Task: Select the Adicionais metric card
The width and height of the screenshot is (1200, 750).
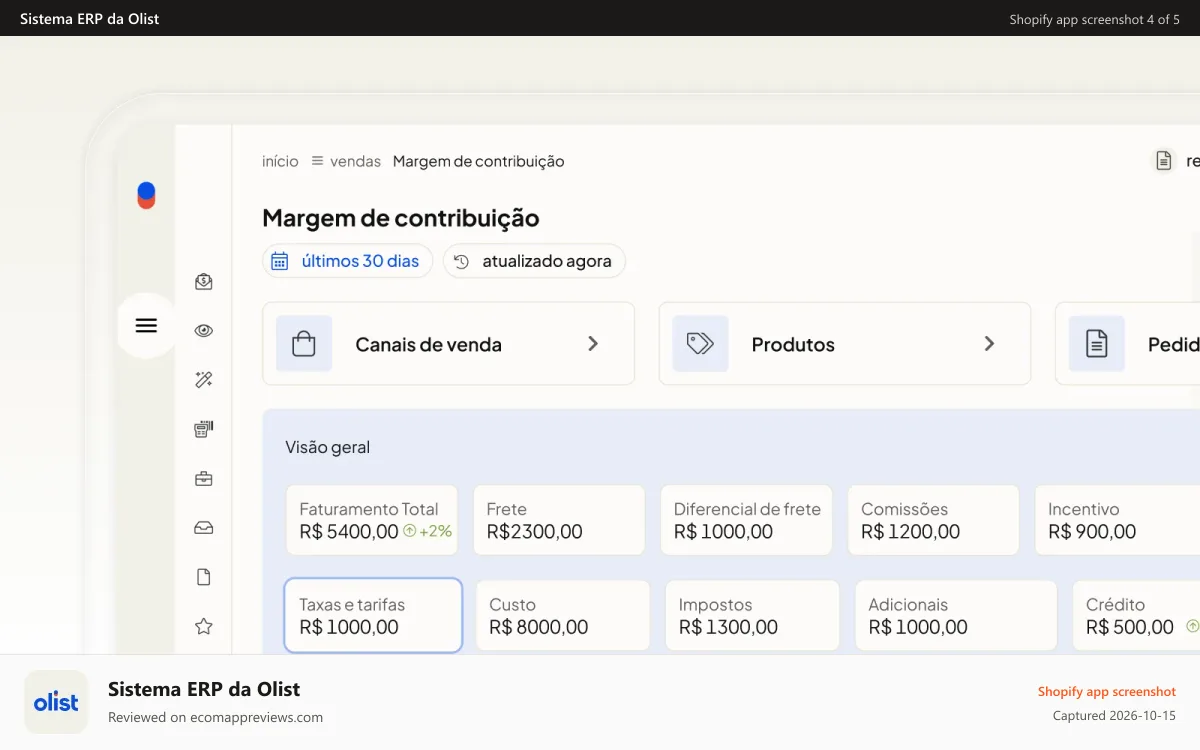Action: [x=956, y=616]
